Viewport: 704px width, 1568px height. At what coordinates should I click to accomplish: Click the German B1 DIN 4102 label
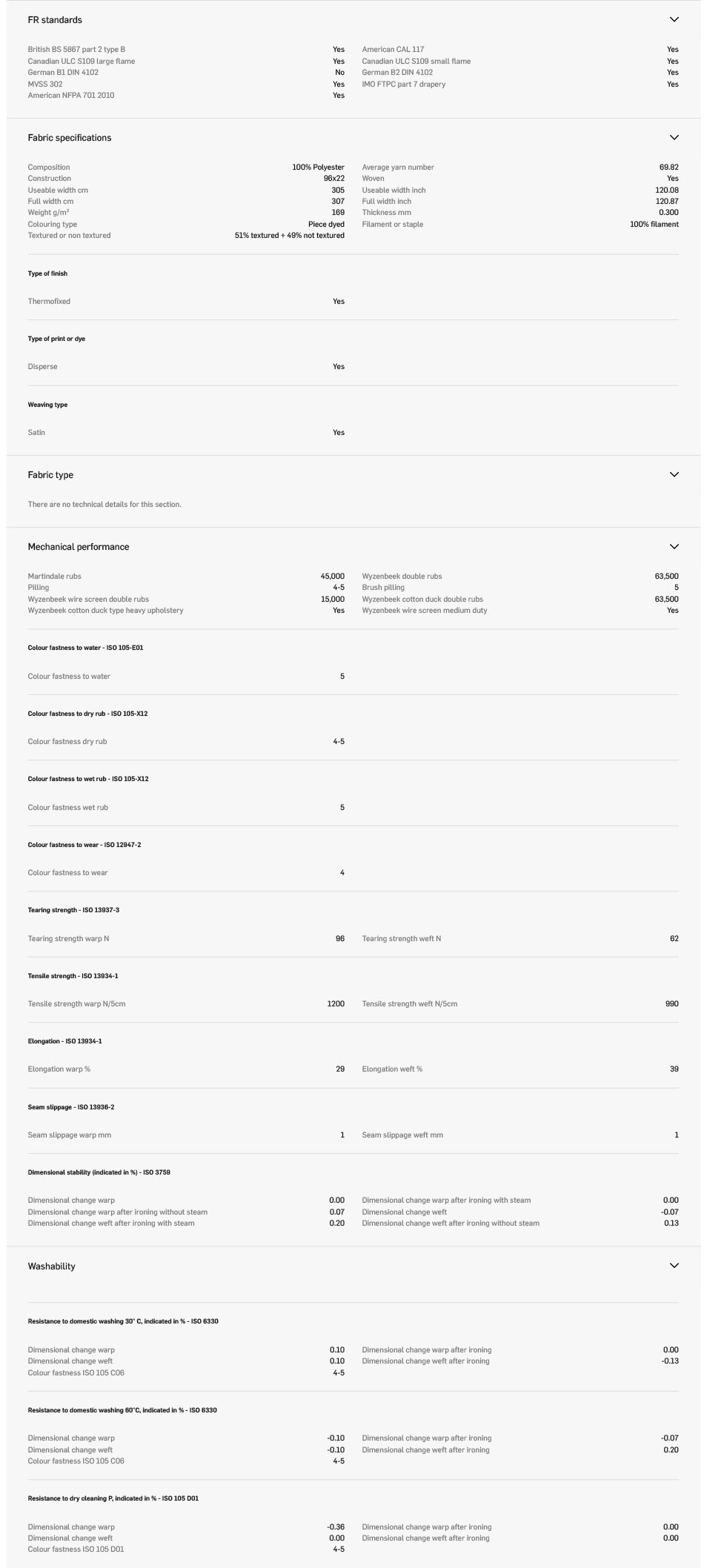coord(63,73)
